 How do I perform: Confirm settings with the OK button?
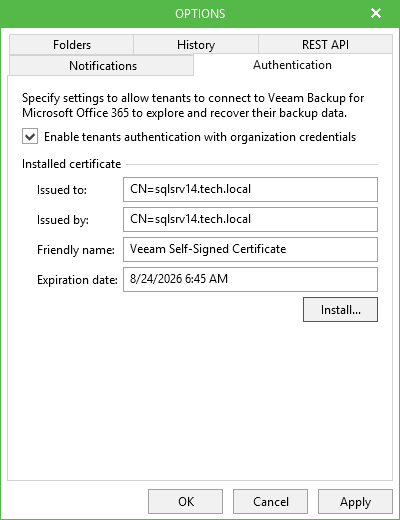[x=186, y=501]
